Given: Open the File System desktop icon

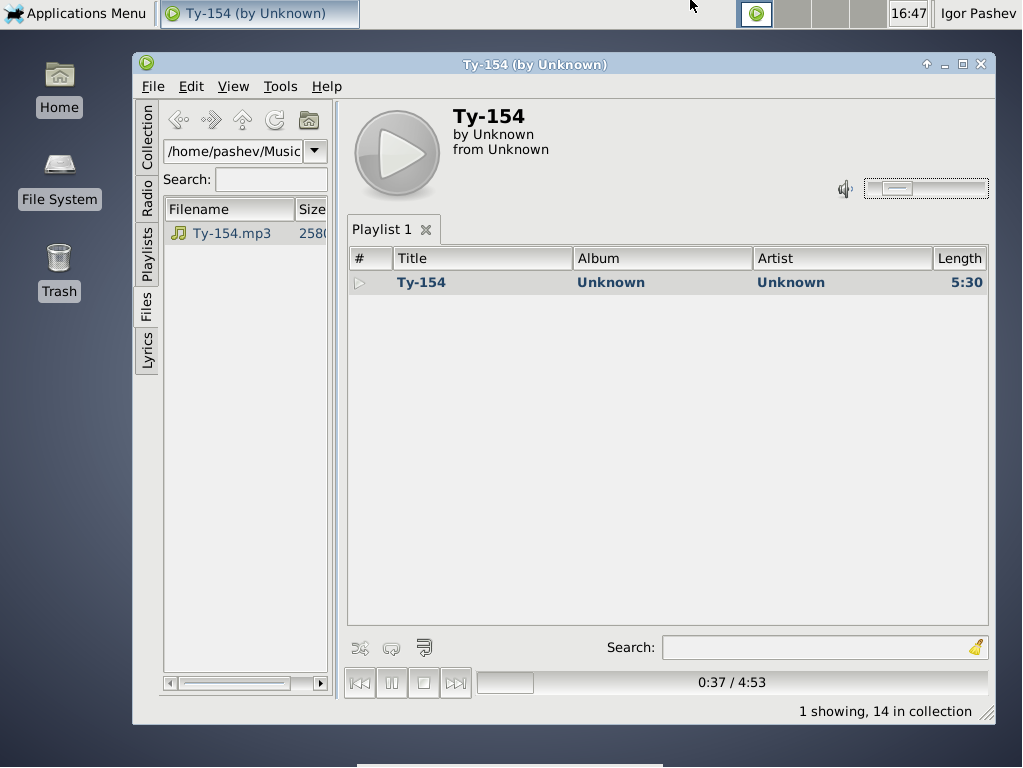Looking at the screenshot, I should tap(59, 181).
